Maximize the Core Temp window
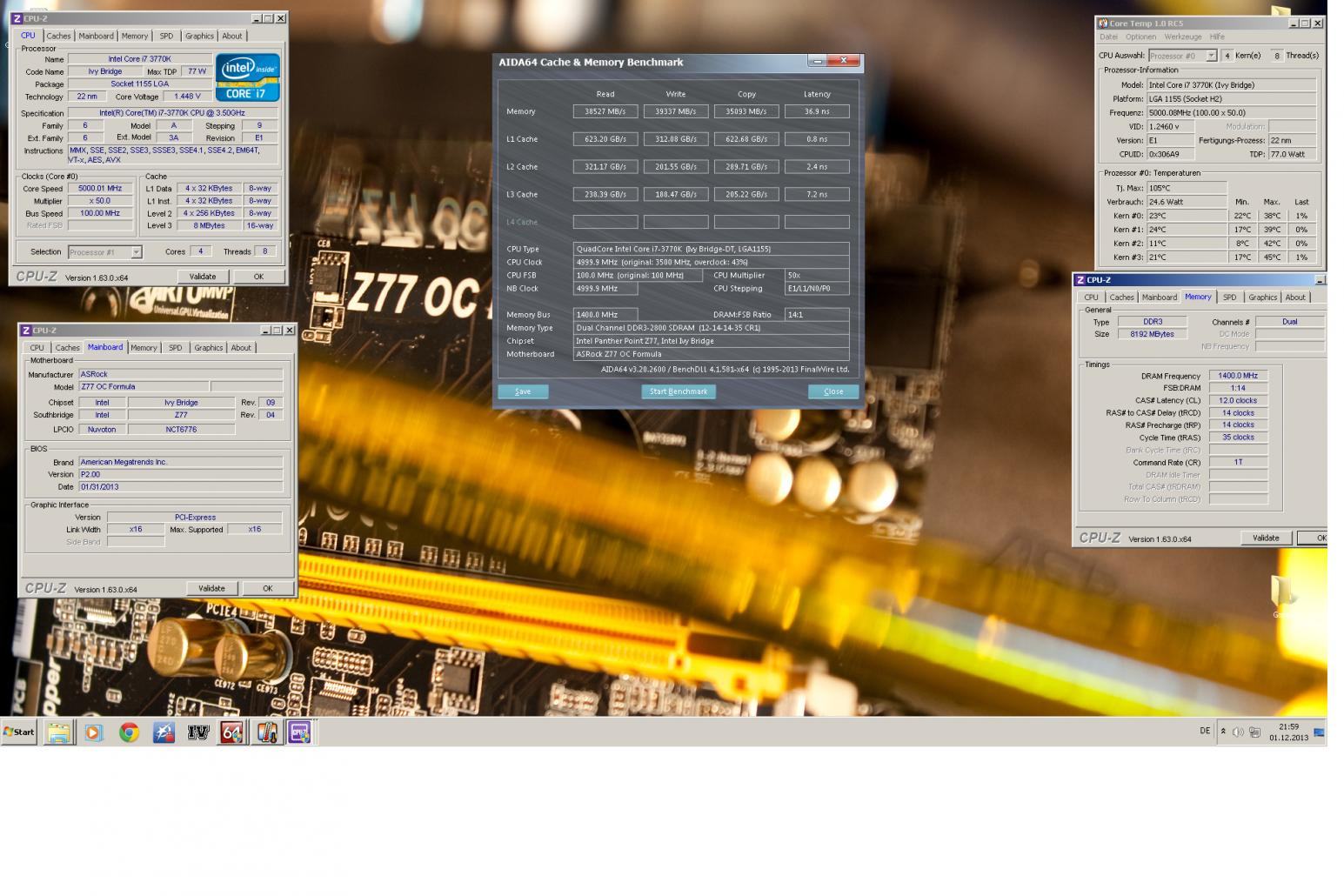The width and height of the screenshot is (1344, 896). click(x=1306, y=23)
